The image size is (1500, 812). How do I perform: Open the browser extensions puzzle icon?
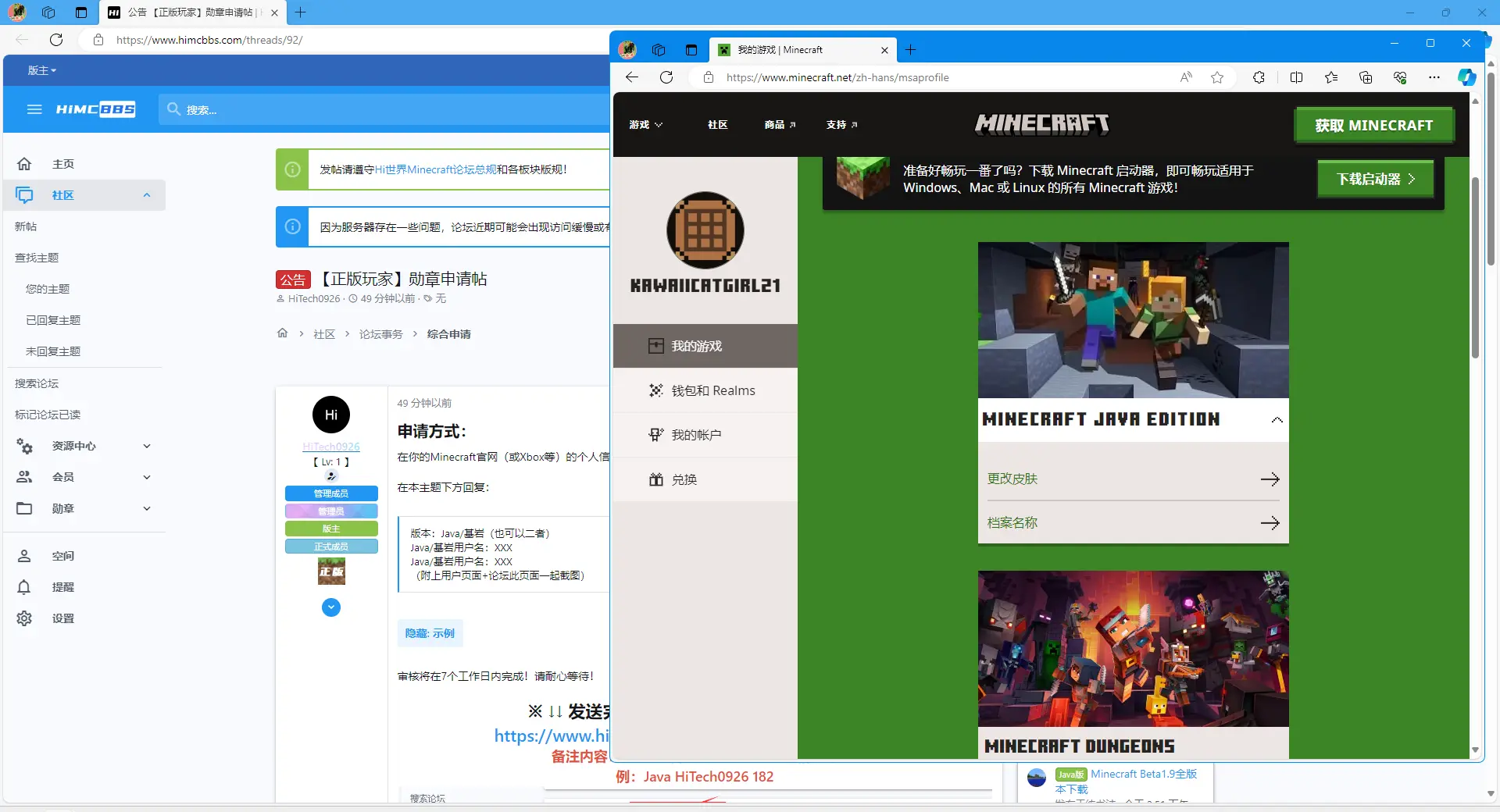point(1259,77)
